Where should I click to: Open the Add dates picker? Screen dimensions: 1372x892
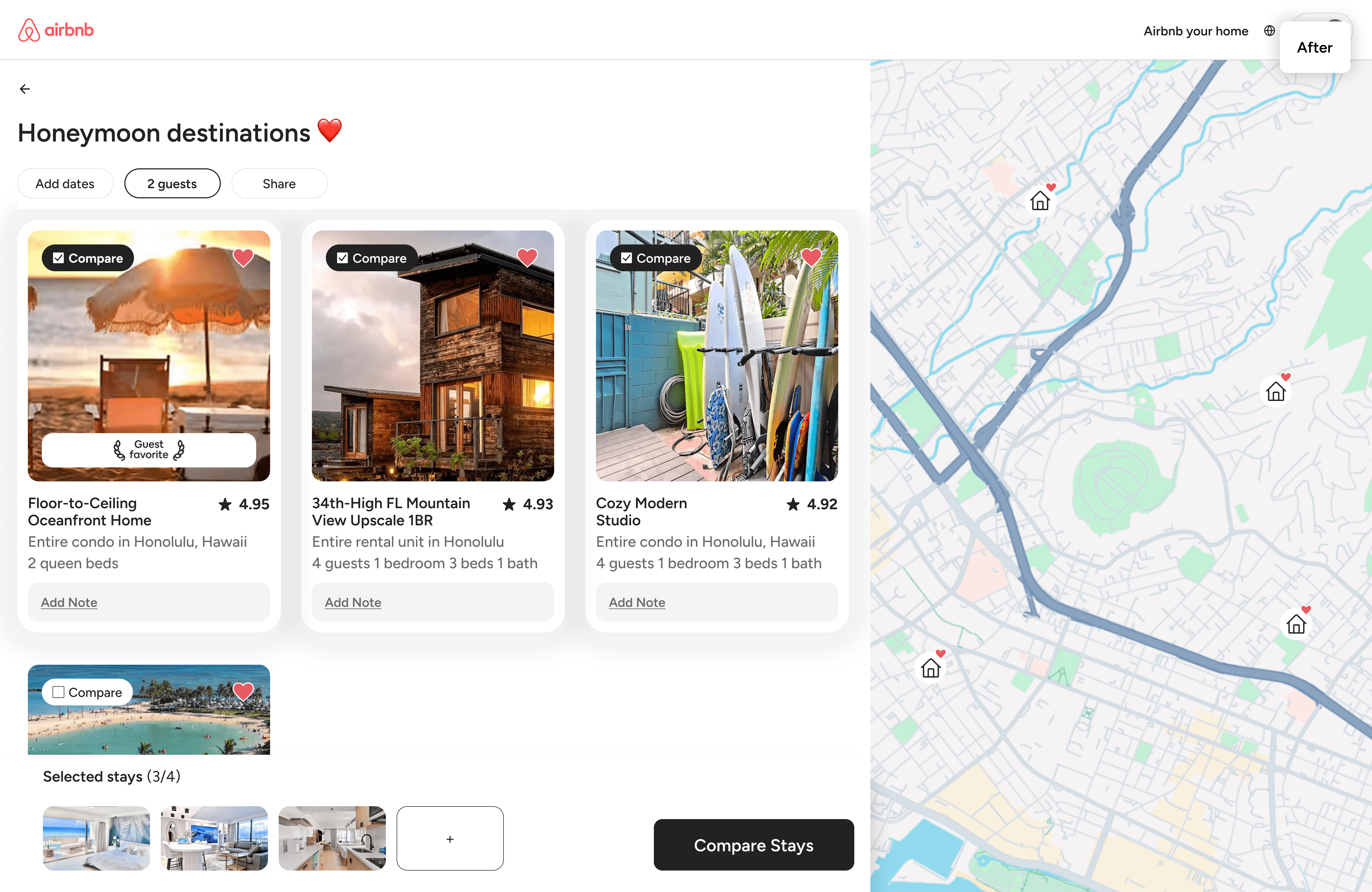(65, 183)
